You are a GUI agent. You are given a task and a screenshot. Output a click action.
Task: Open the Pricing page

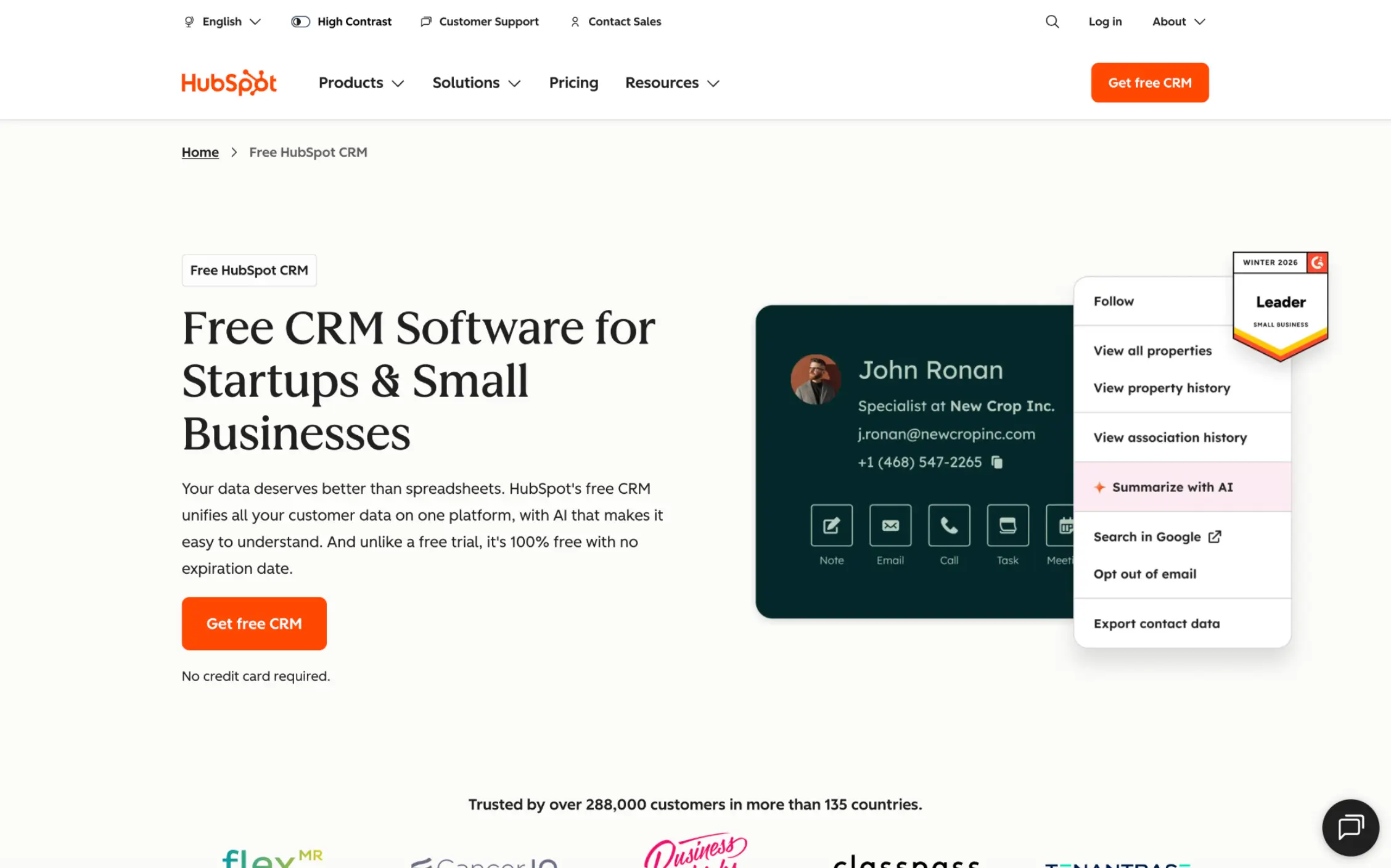(573, 83)
